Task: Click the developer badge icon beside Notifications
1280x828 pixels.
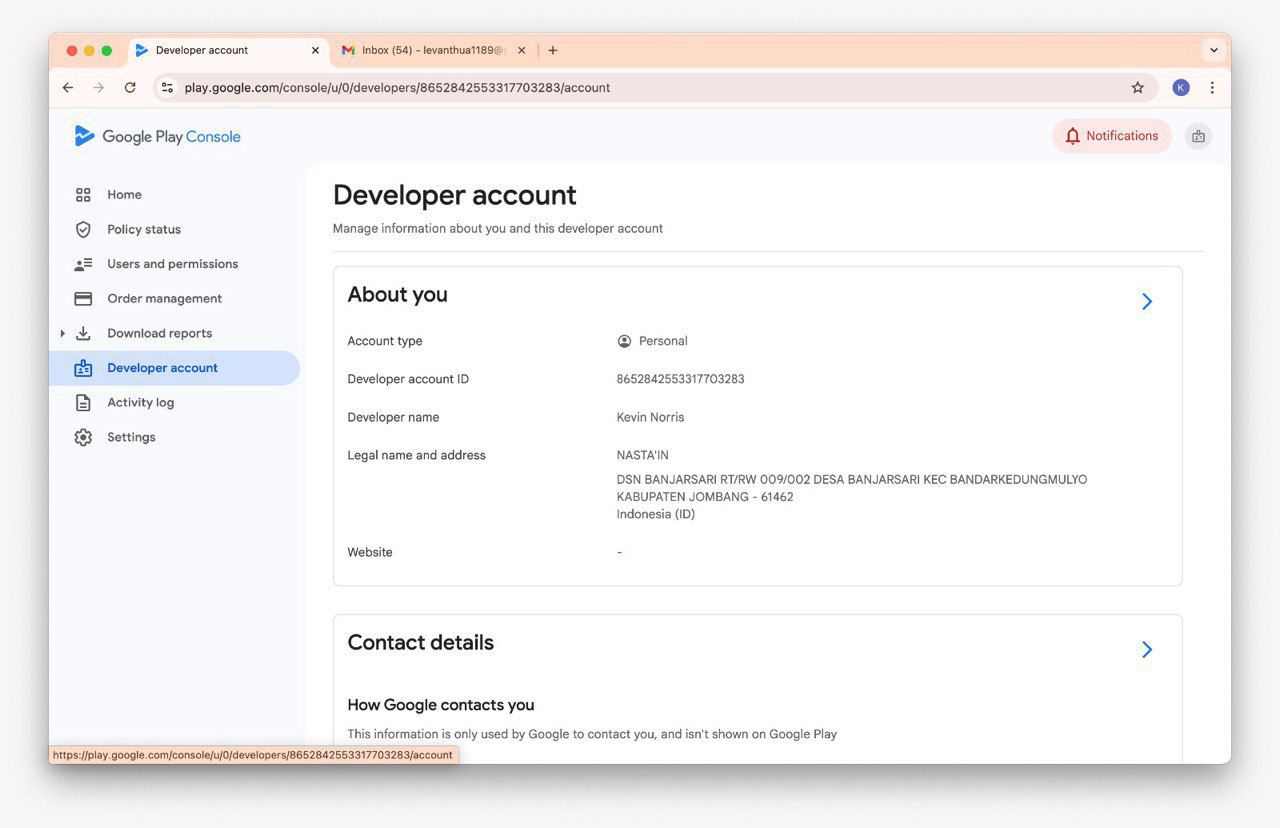Action: [x=1198, y=136]
